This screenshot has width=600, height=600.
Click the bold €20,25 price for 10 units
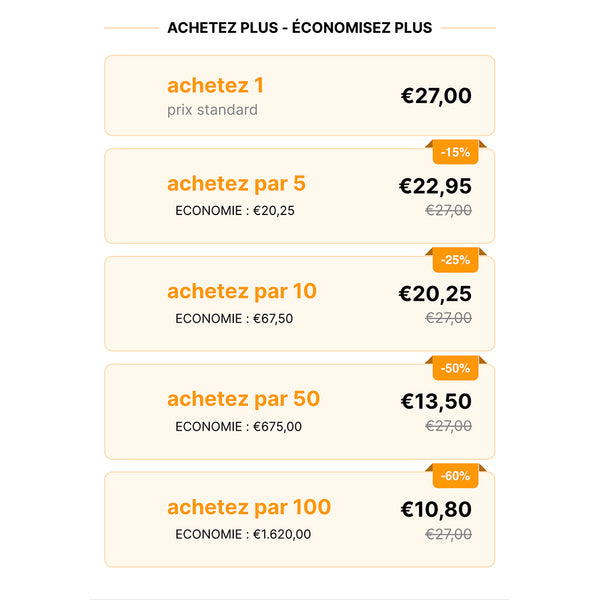tap(435, 294)
